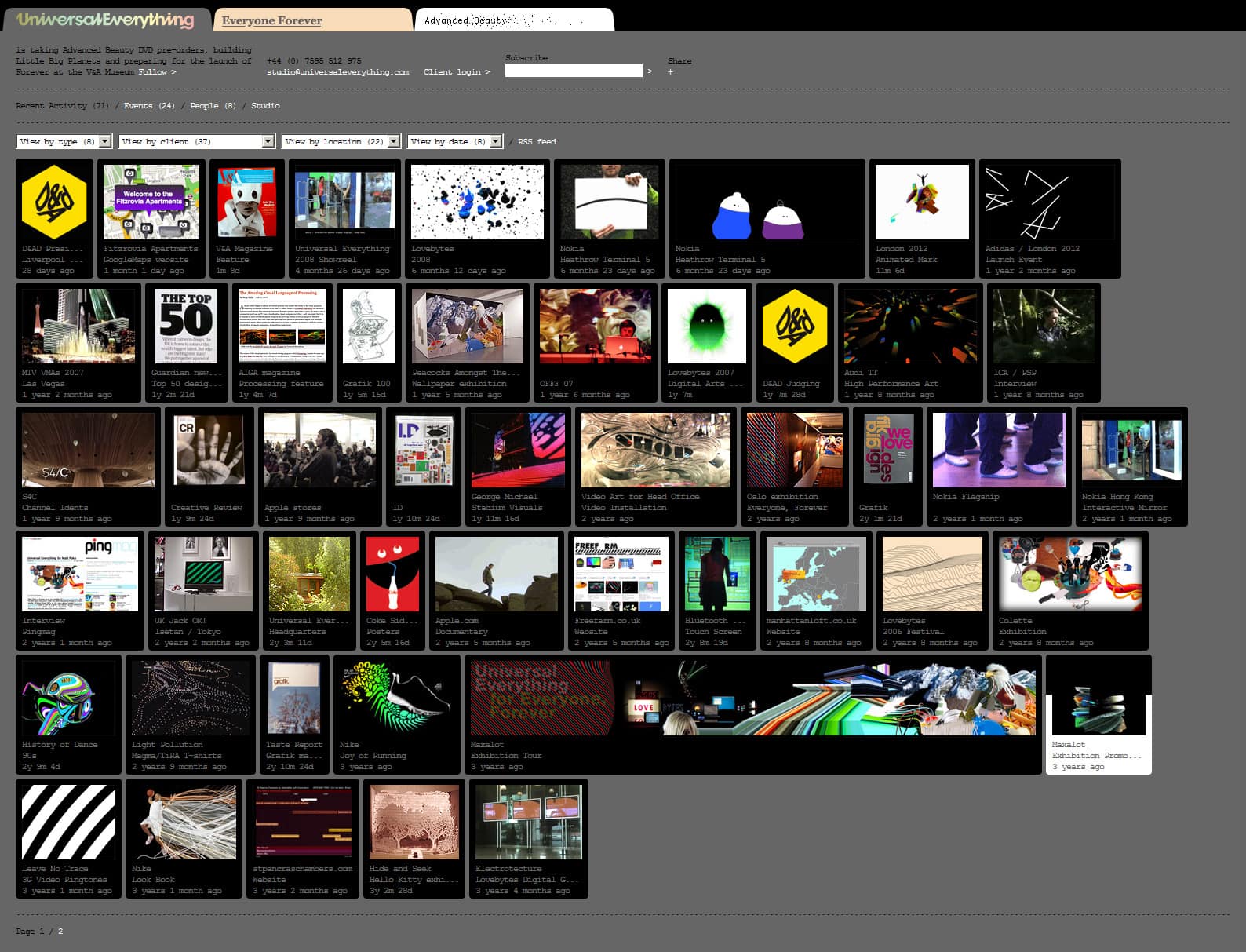Screen dimensions: 1246x952
Task: Click the History of Dance 90s artwork
Action: 68,698
